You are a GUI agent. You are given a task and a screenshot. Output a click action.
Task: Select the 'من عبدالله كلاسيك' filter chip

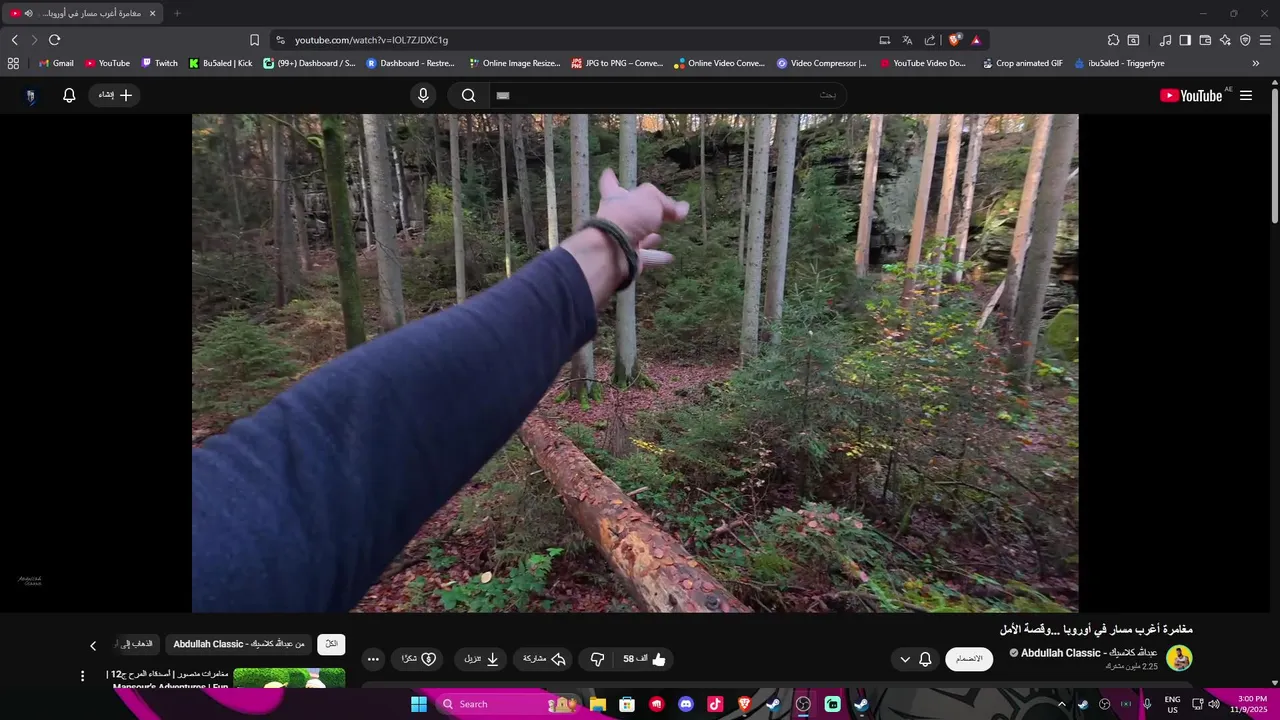click(239, 644)
